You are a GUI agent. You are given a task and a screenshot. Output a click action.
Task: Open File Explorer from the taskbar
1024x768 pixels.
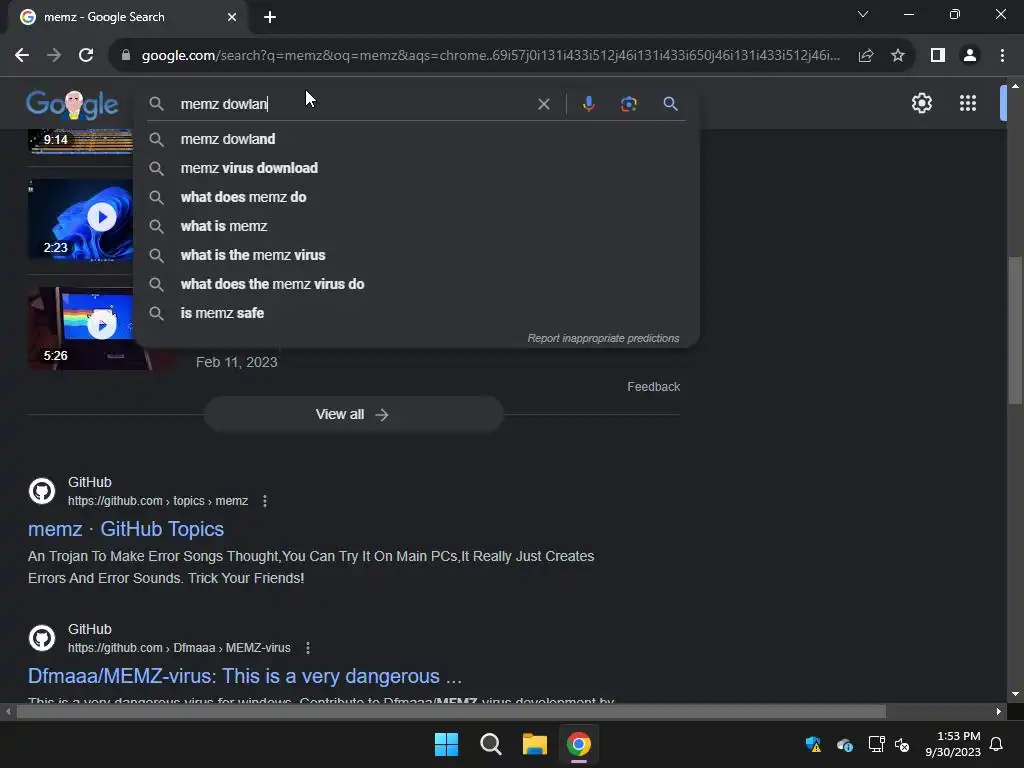point(534,744)
